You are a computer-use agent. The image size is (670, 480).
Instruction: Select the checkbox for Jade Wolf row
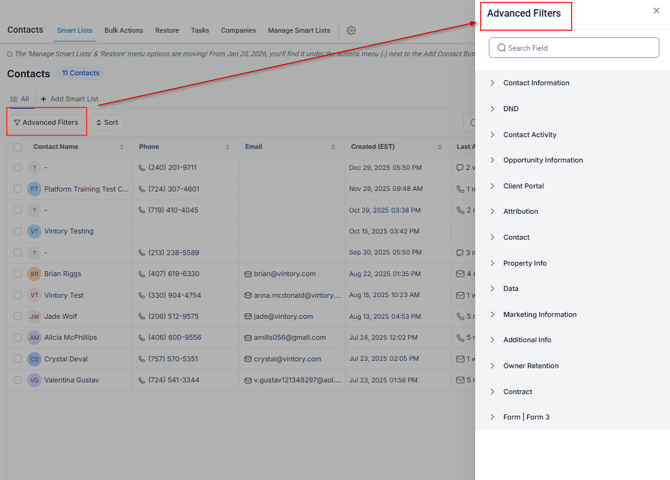click(17, 316)
